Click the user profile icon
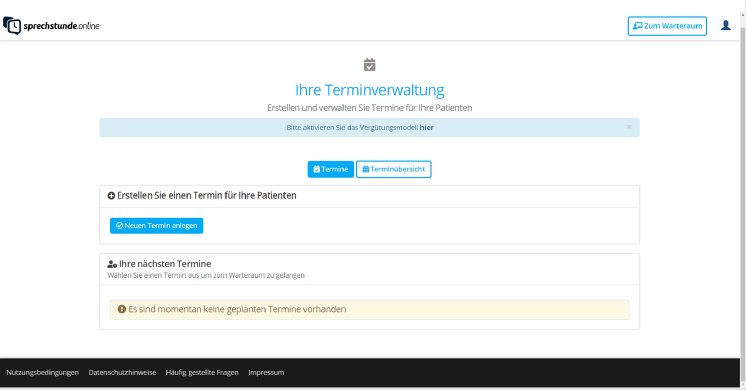The width and height of the screenshot is (746, 390). click(726, 25)
